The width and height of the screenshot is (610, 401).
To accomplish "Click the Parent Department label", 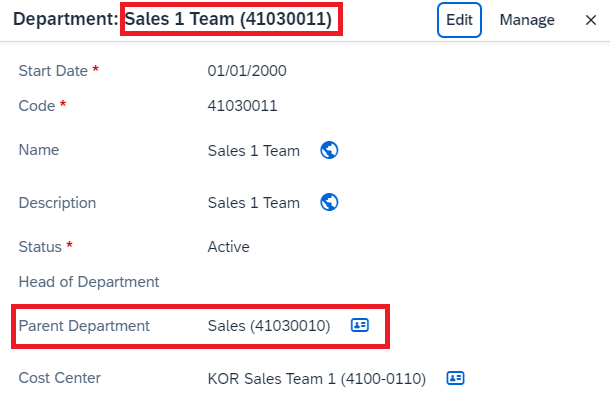I will click(84, 326).
